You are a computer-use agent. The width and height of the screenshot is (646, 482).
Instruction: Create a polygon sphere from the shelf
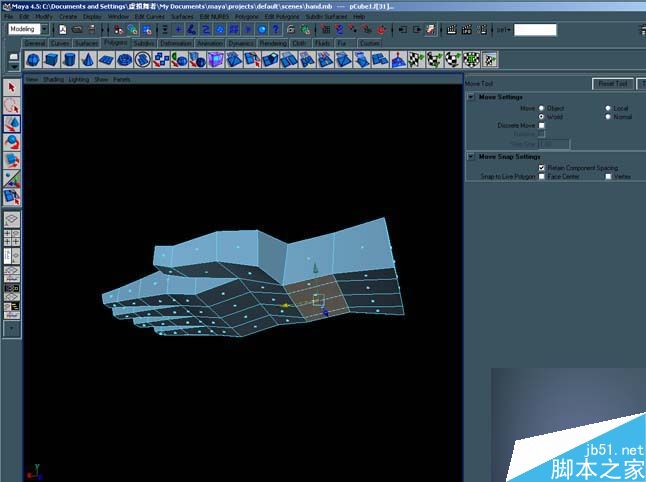point(33,59)
